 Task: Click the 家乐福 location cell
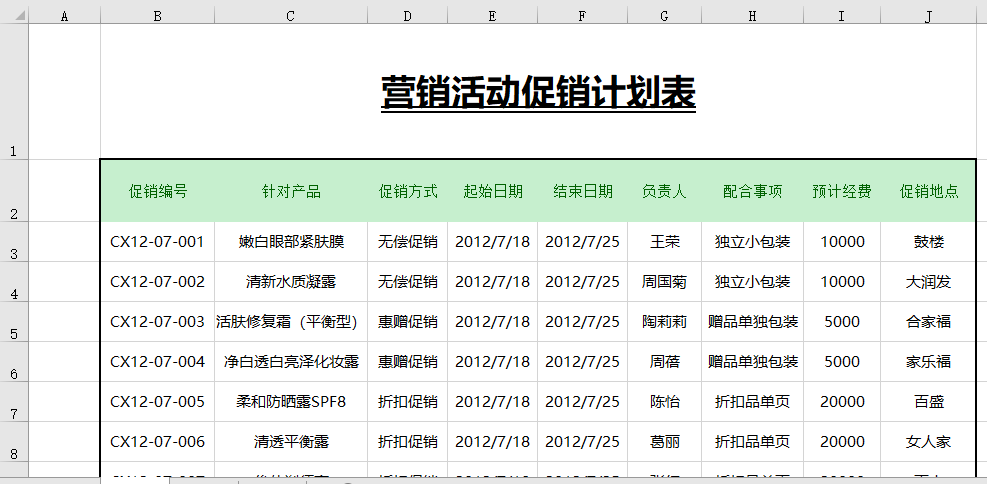pyautogui.click(x=928, y=362)
